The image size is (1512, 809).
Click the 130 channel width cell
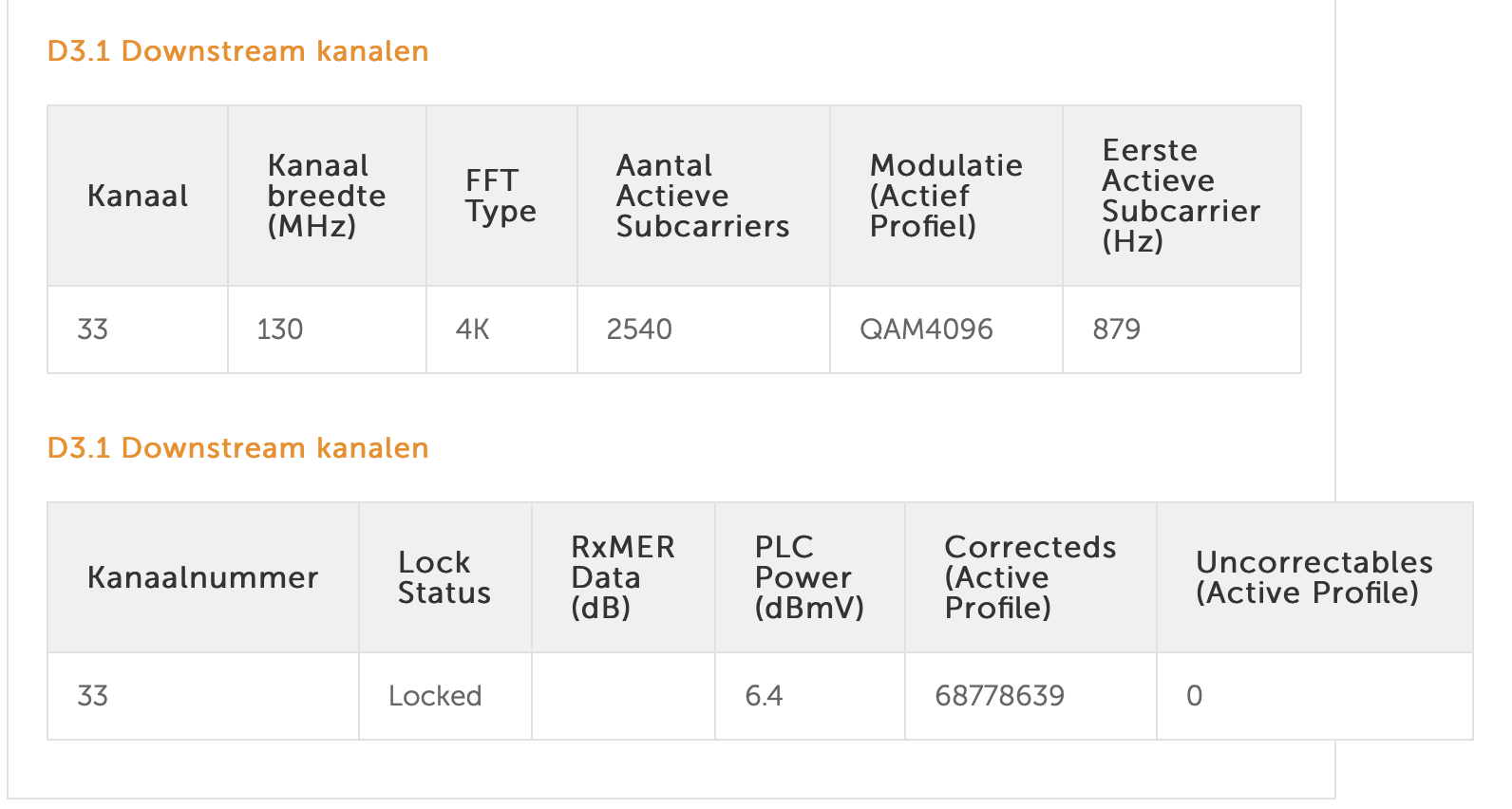point(280,329)
